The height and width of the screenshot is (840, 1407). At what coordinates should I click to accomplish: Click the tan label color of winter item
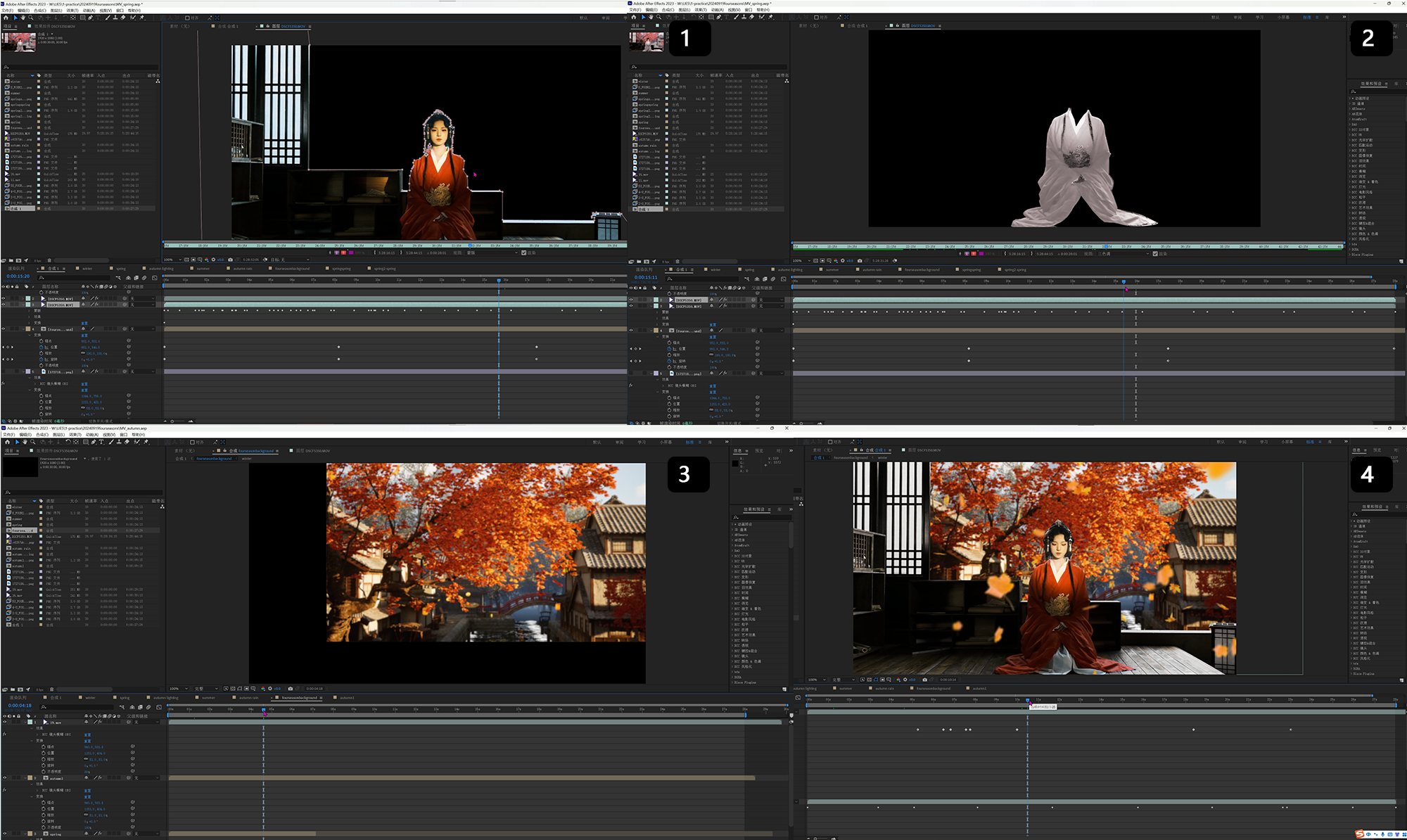42,507
